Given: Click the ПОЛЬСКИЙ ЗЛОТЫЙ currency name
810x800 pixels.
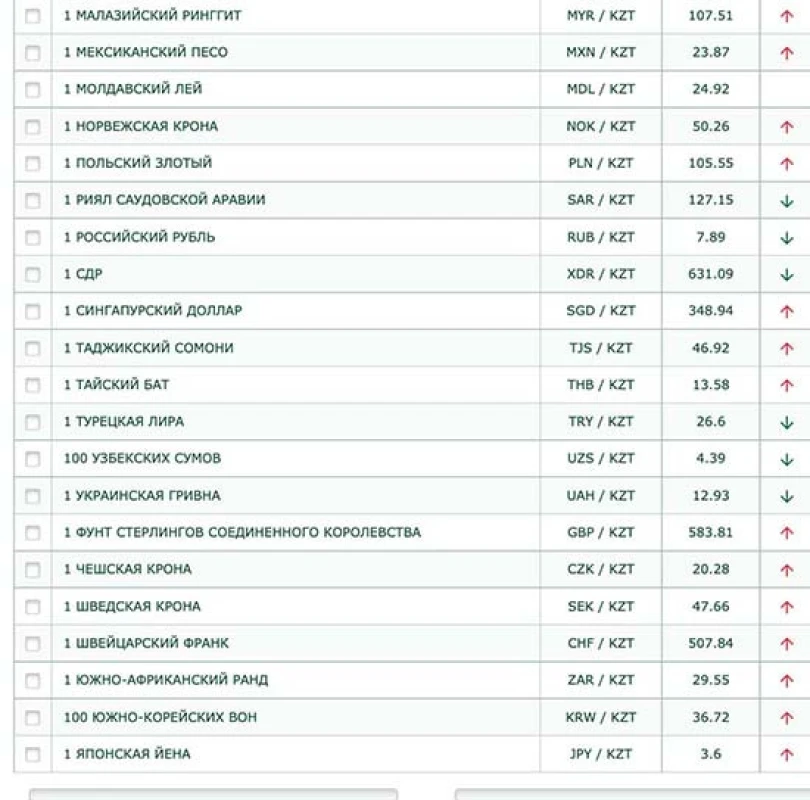Looking at the screenshot, I should tap(138, 163).
